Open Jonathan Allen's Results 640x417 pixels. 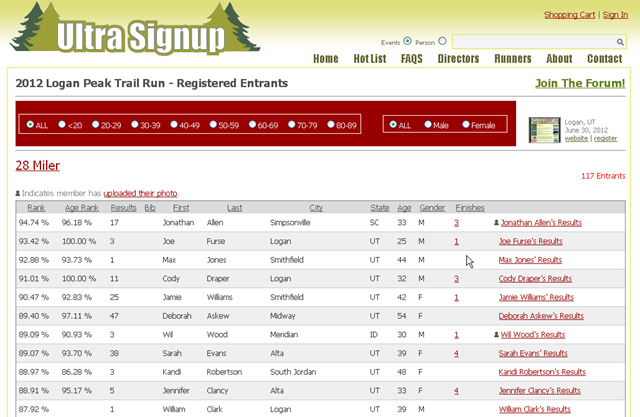coord(541,223)
